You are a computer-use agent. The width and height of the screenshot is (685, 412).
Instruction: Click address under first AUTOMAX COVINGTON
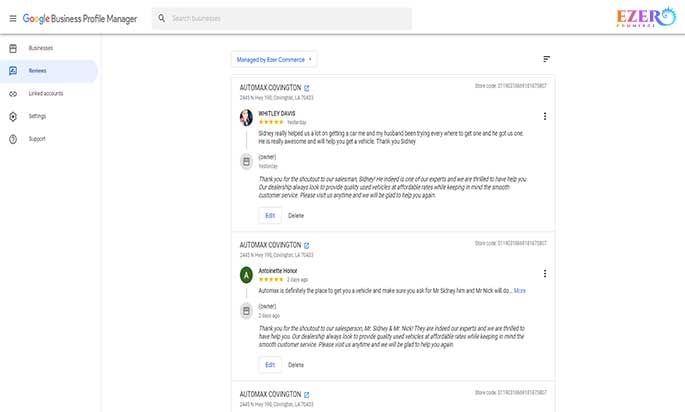(x=277, y=97)
